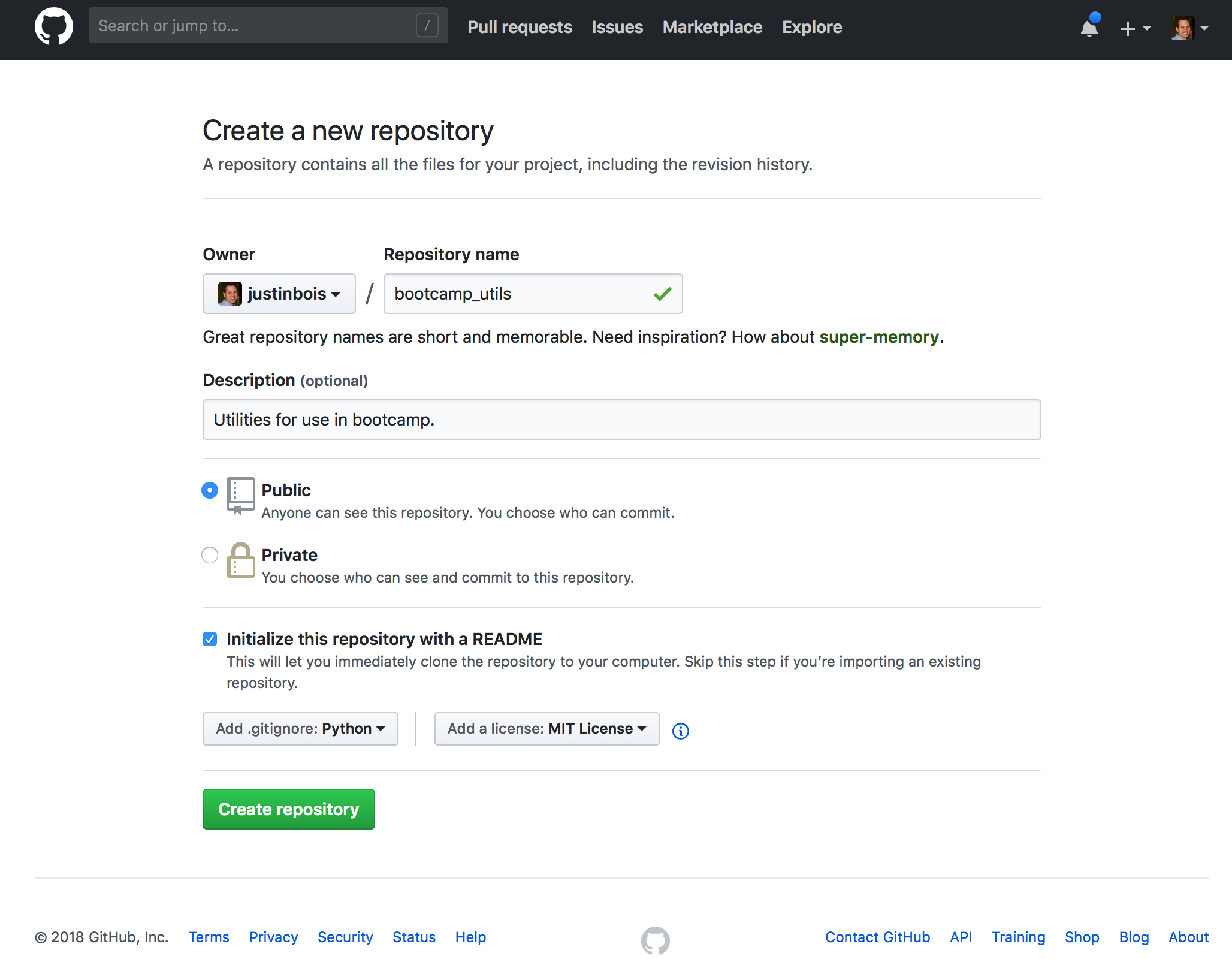
Task: Click the Public option label
Action: coord(286,490)
